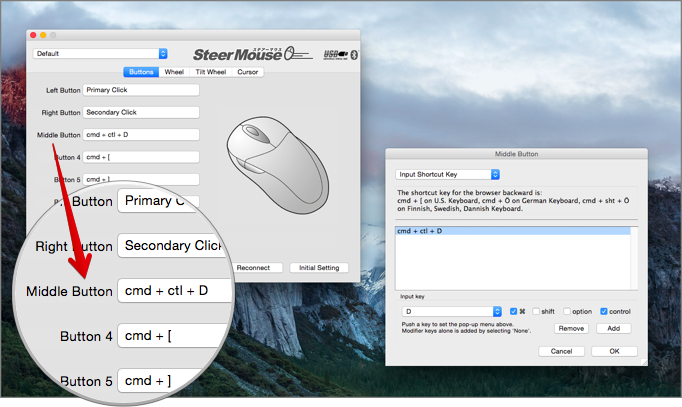Viewport: 682px width, 407px height.
Task: Switch to the Buttons tab
Action: click(141, 72)
